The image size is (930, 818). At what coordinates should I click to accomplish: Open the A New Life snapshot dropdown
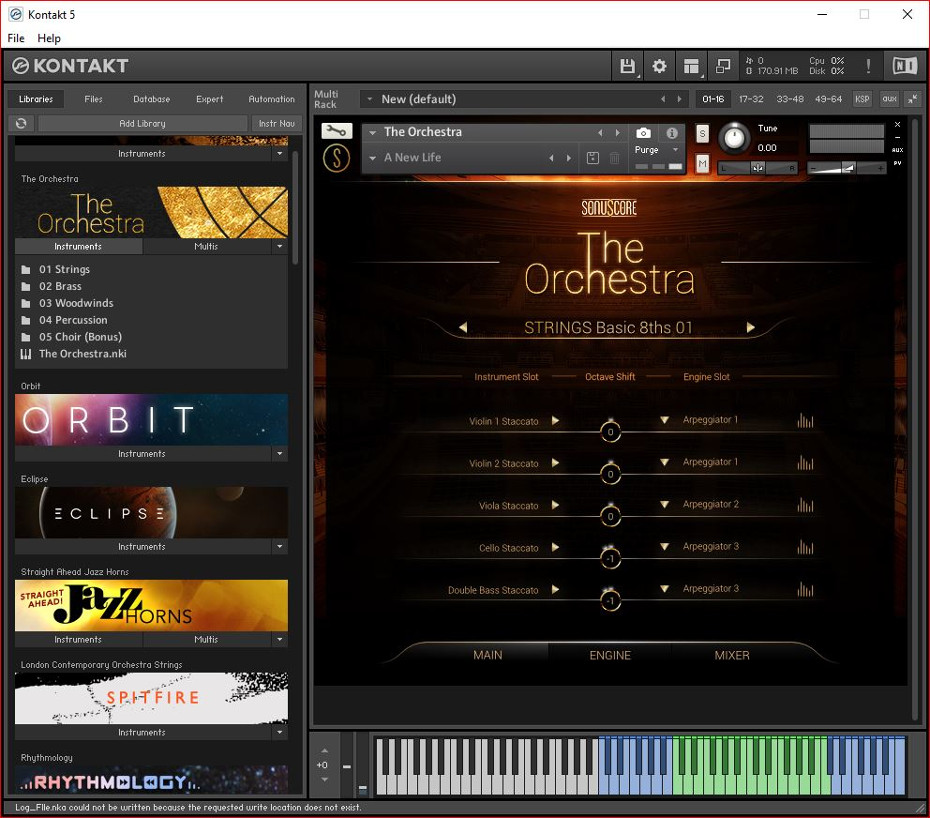click(372, 158)
